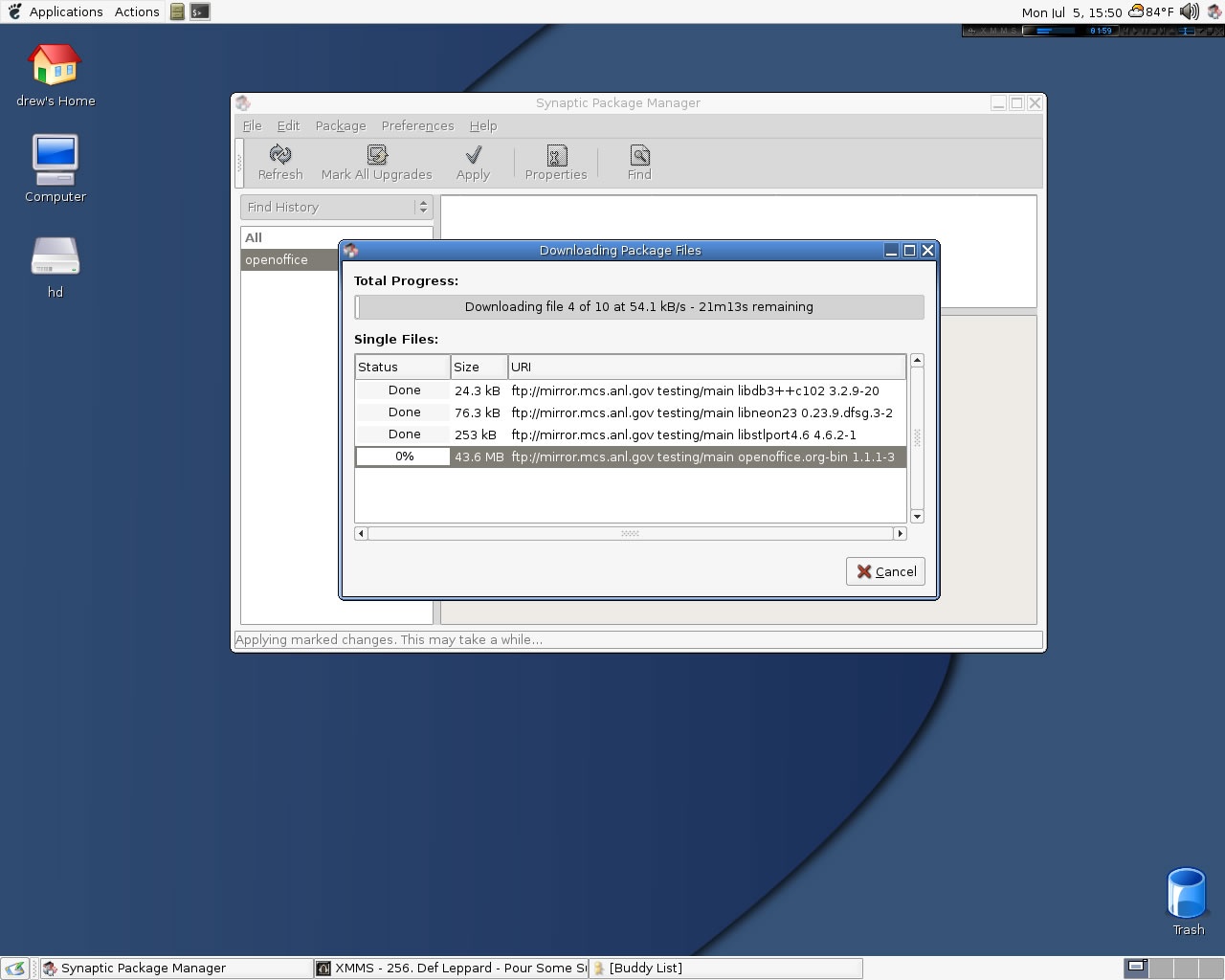Select the libneon23 0.23.9.dfsg.3-2 row

click(x=631, y=412)
